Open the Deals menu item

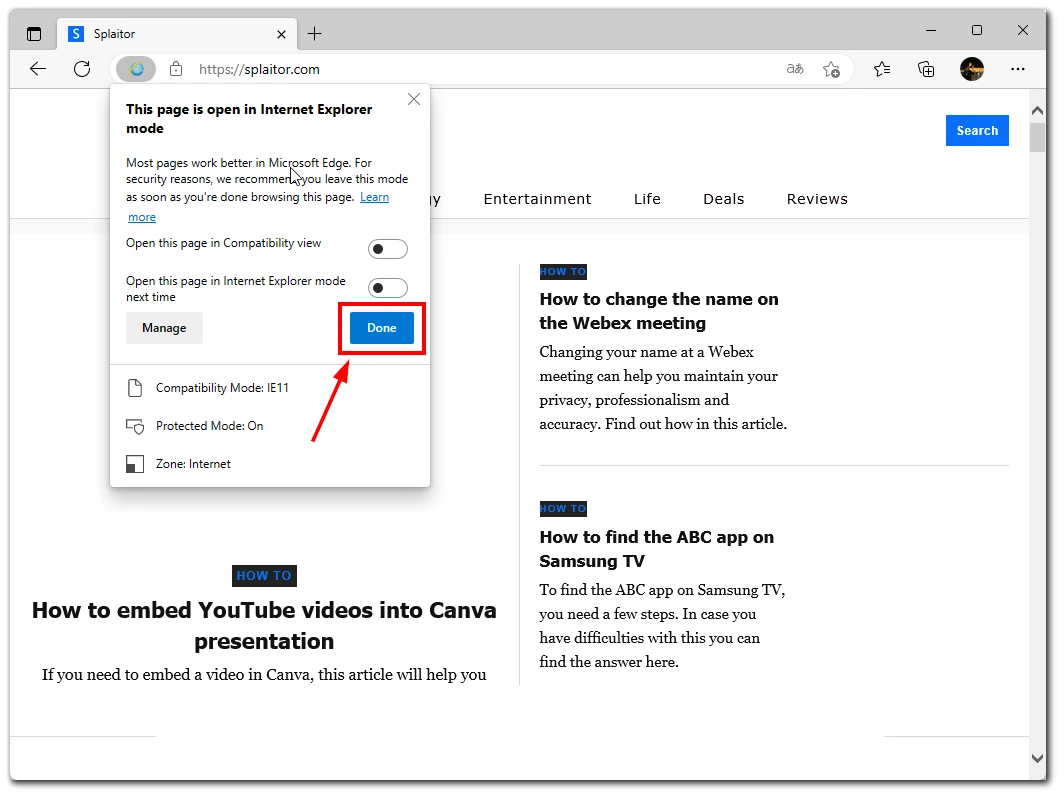click(723, 199)
